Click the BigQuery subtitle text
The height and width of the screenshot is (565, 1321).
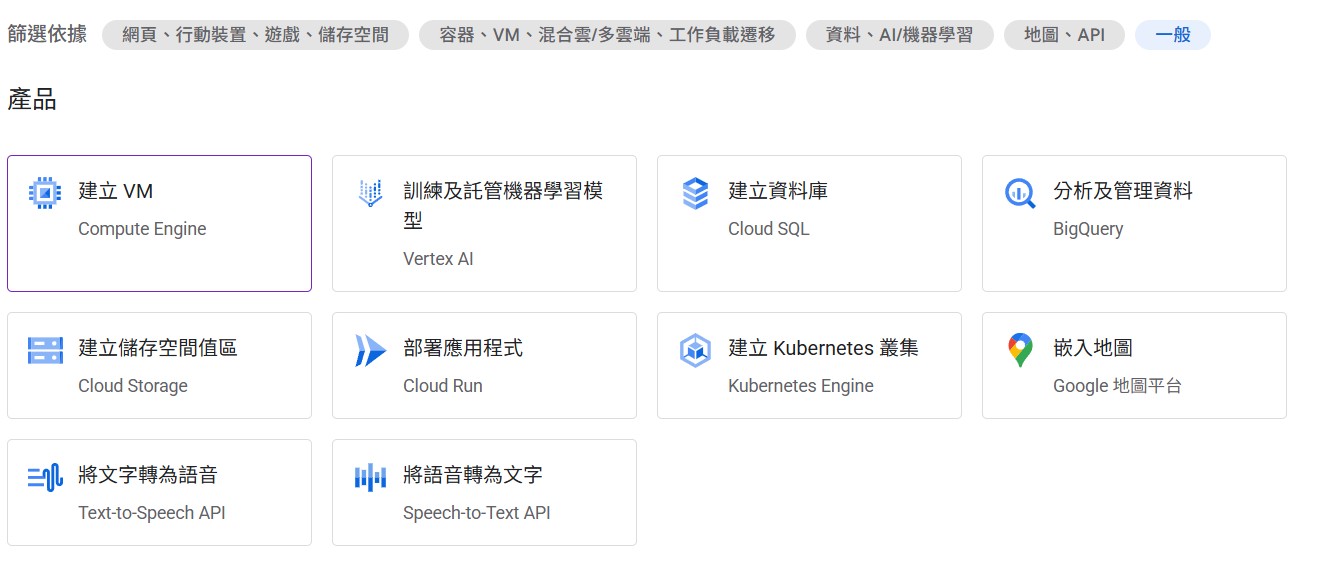1088,229
